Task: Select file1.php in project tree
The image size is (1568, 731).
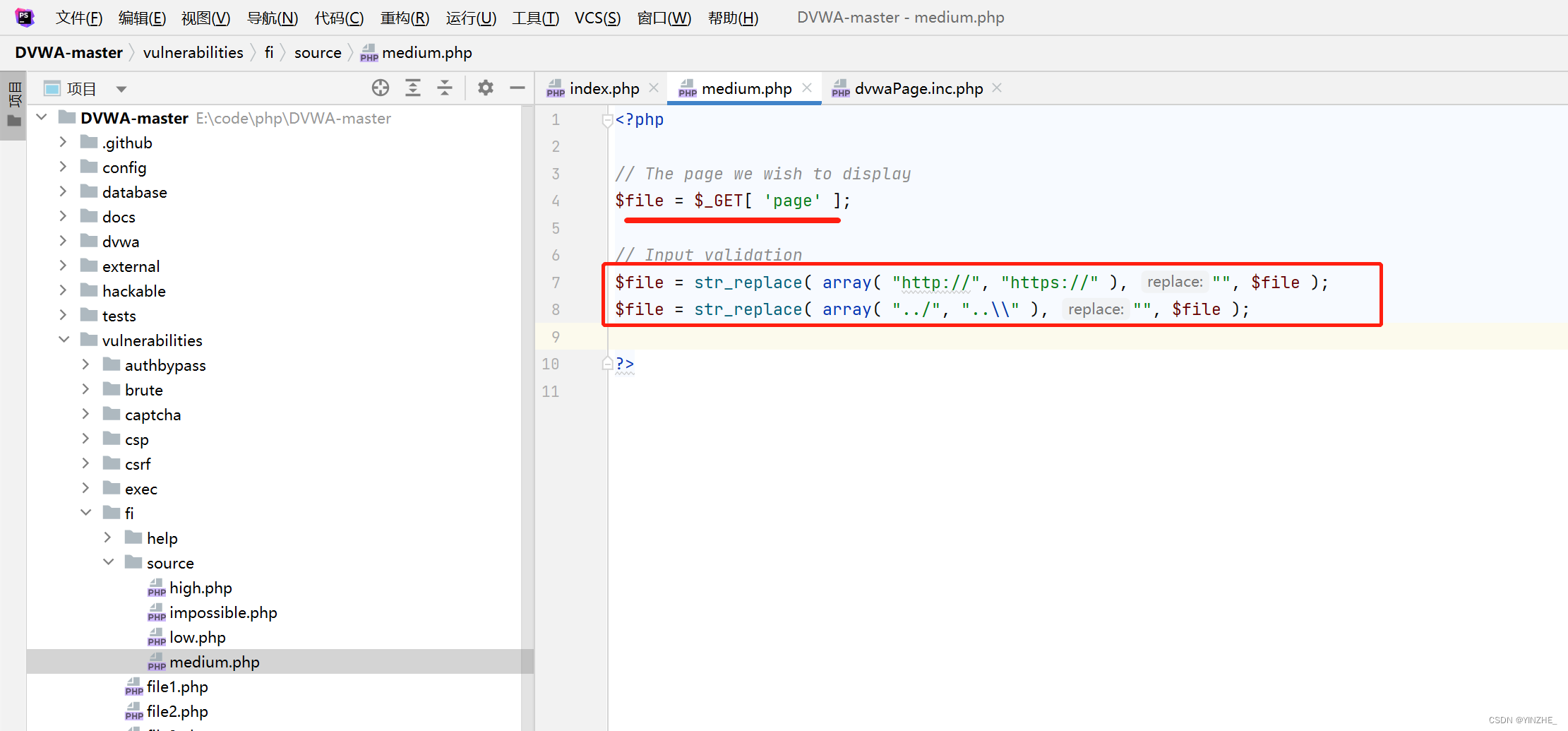Action: [177, 687]
